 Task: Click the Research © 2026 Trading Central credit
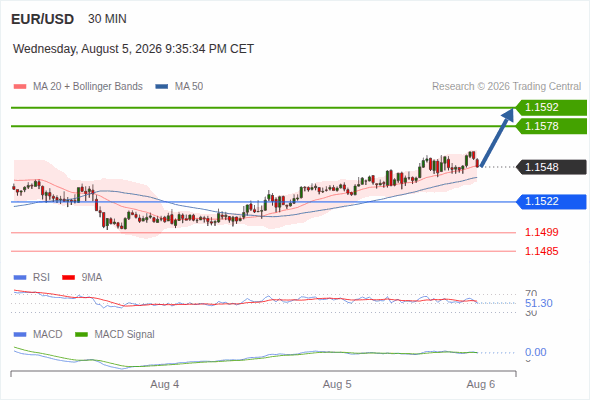pos(506,87)
